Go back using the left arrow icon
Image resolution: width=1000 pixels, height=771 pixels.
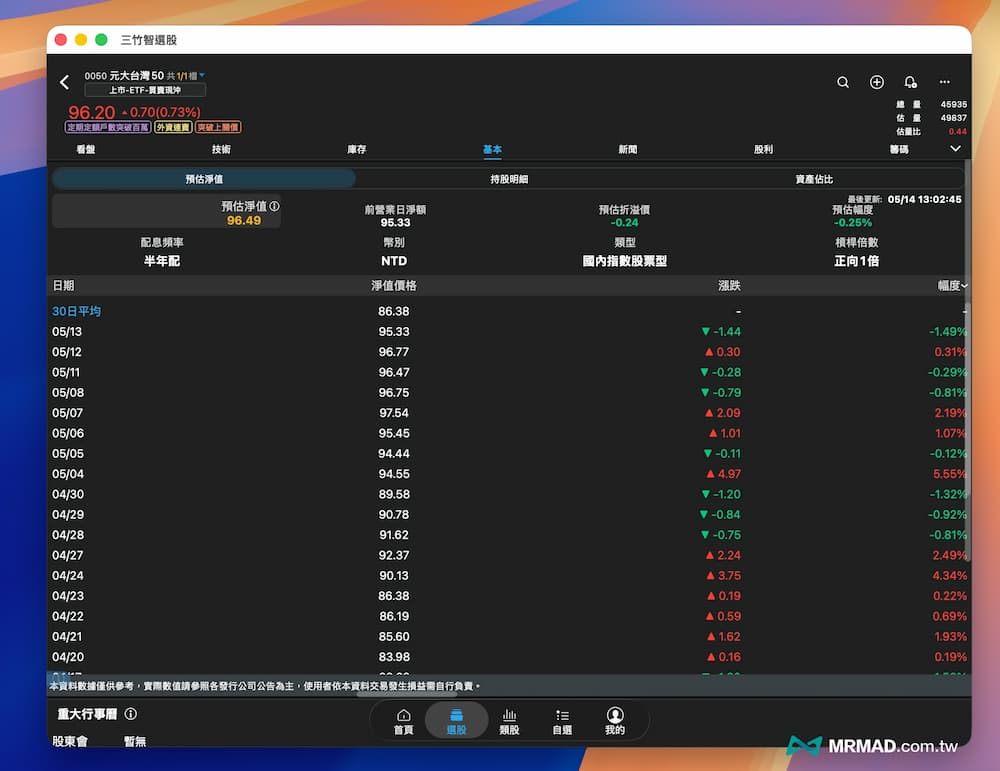[x=64, y=82]
